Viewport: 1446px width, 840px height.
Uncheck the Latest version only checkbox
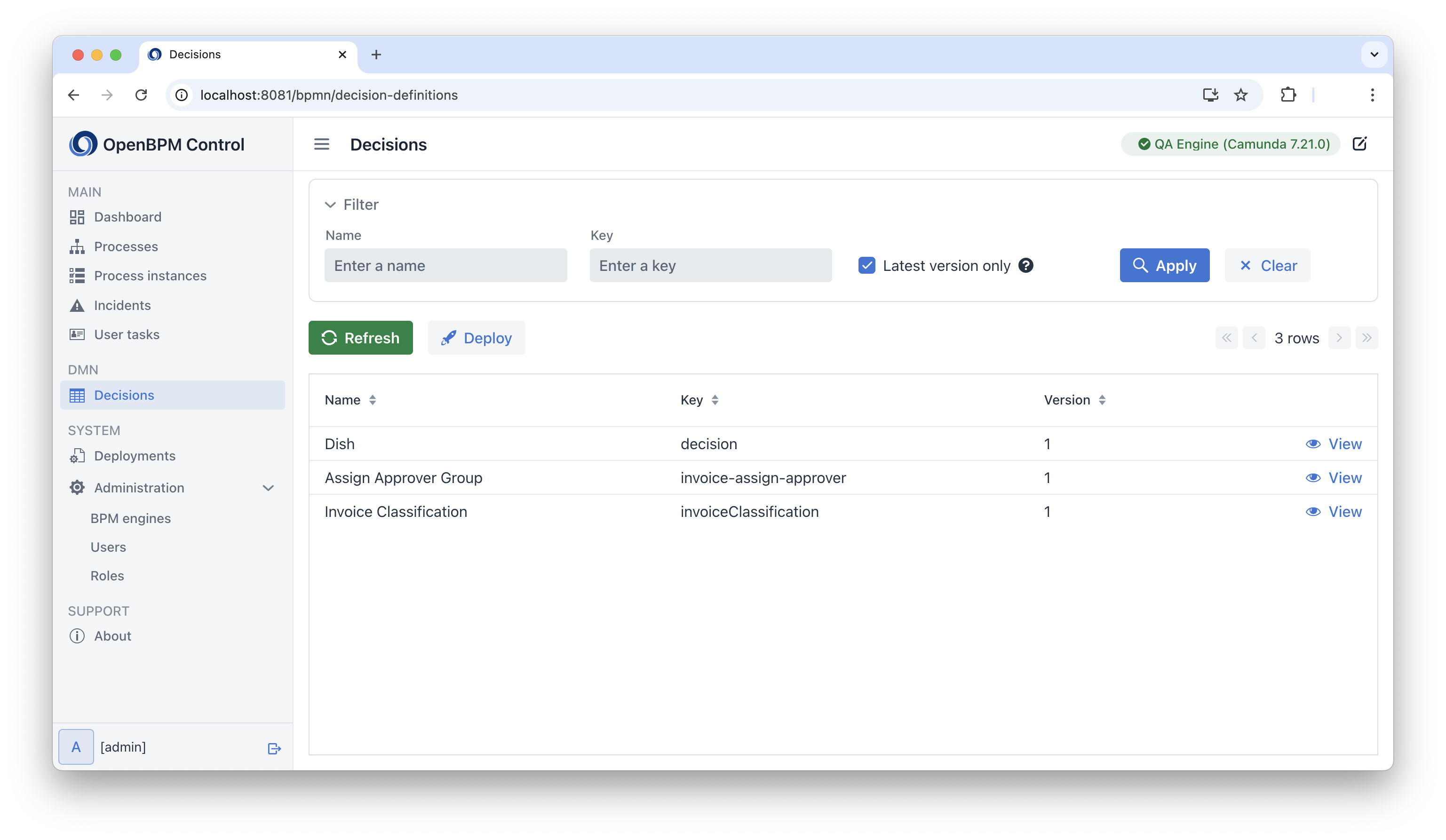(866, 265)
